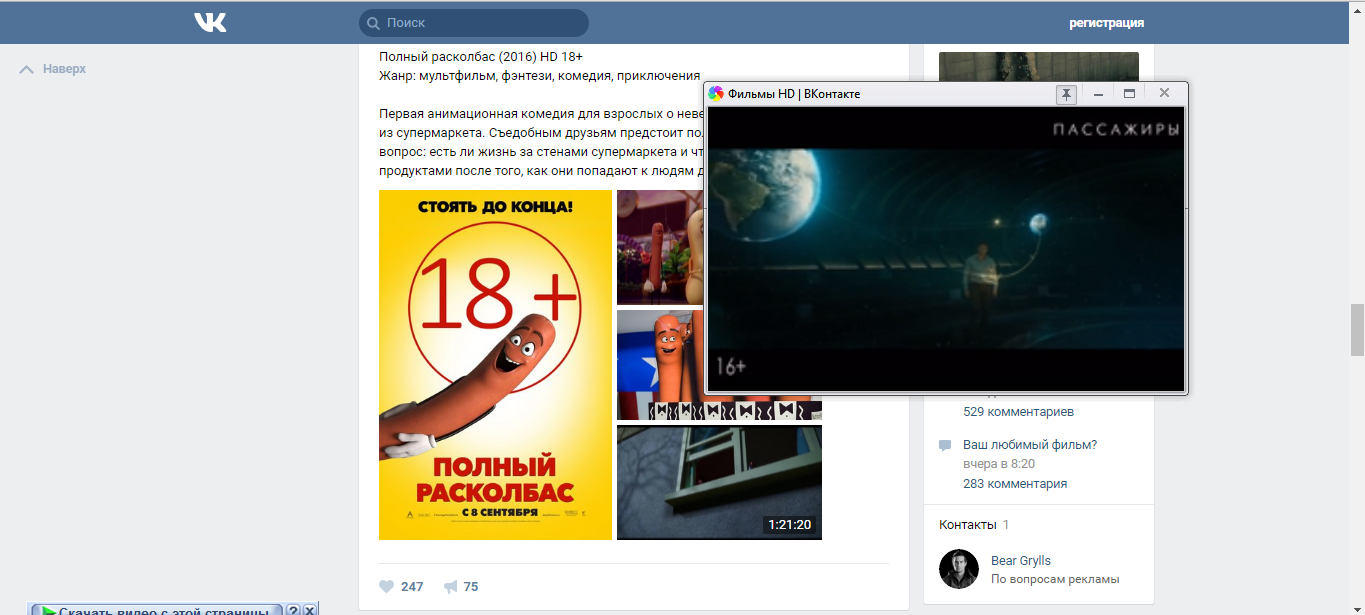1365x615 pixels.
Task: Click Bear Grylls avatar photo
Action: click(x=959, y=569)
